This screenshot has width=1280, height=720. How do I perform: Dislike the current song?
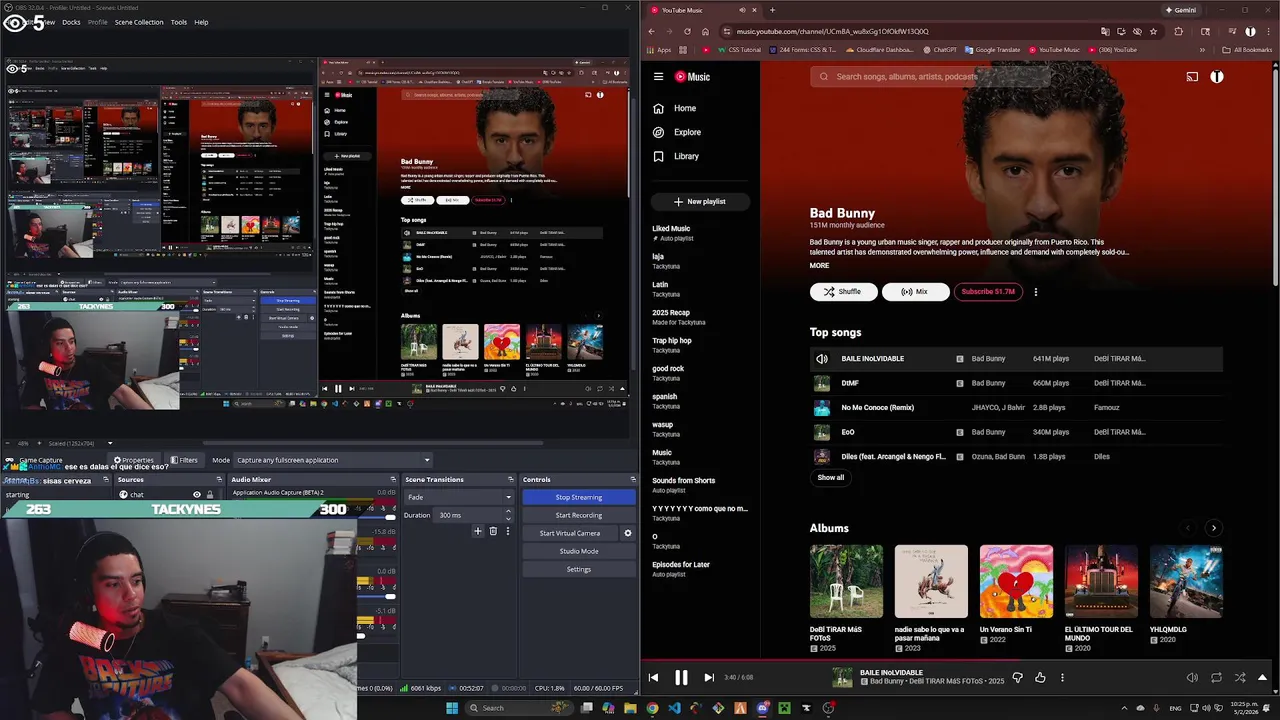(x=1017, y=678)
